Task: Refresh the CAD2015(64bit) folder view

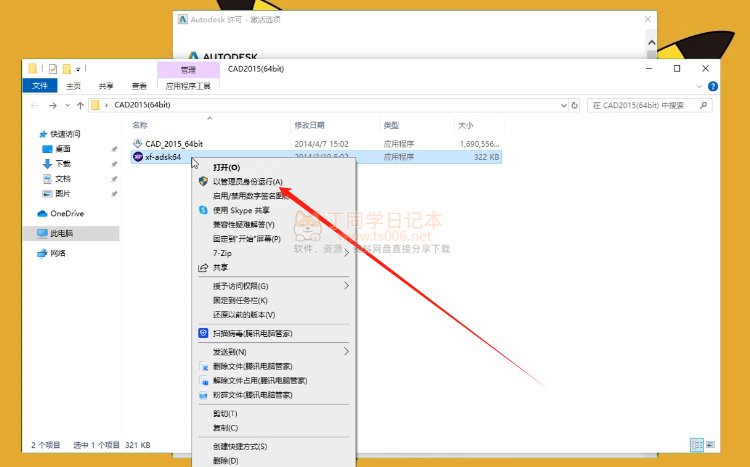Action: click(x=575, y=105)
